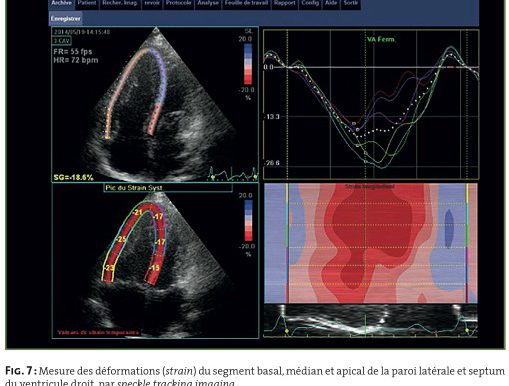Viewport: 509px width, 386px height.
Task: Click the SG=-18.6% global strain readout
Action: (x=74, y=177)
